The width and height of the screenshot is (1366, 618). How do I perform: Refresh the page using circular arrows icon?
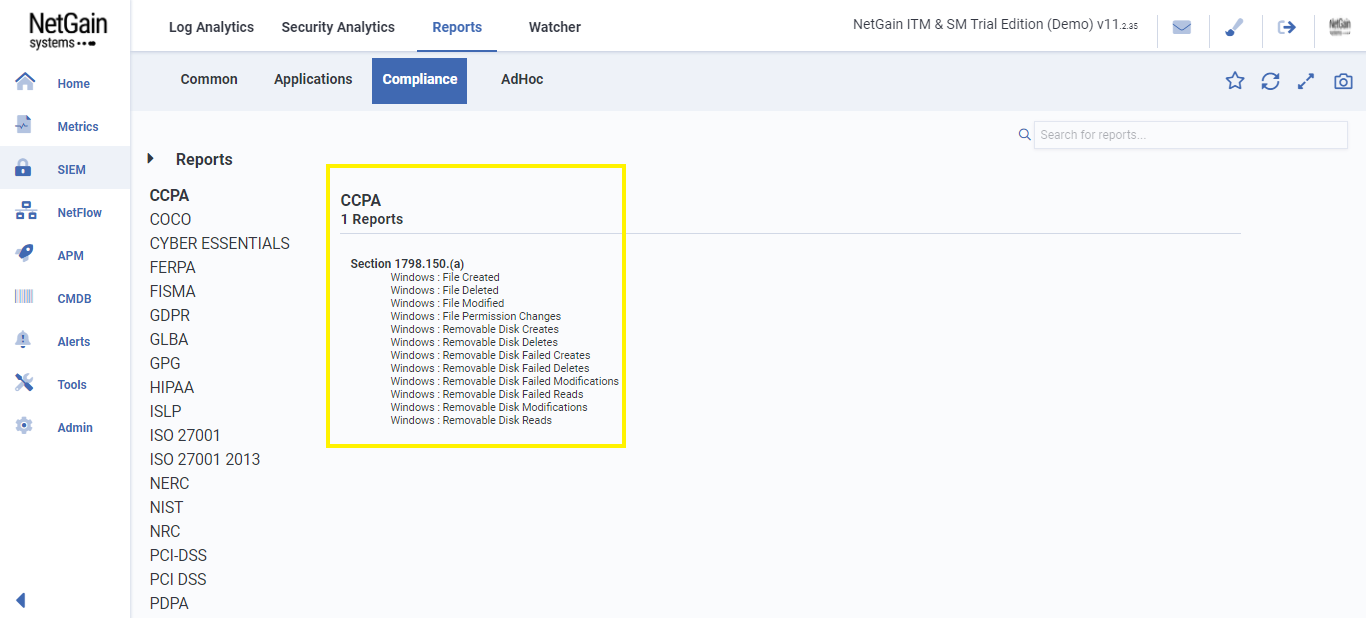[x=1270, y=81]
